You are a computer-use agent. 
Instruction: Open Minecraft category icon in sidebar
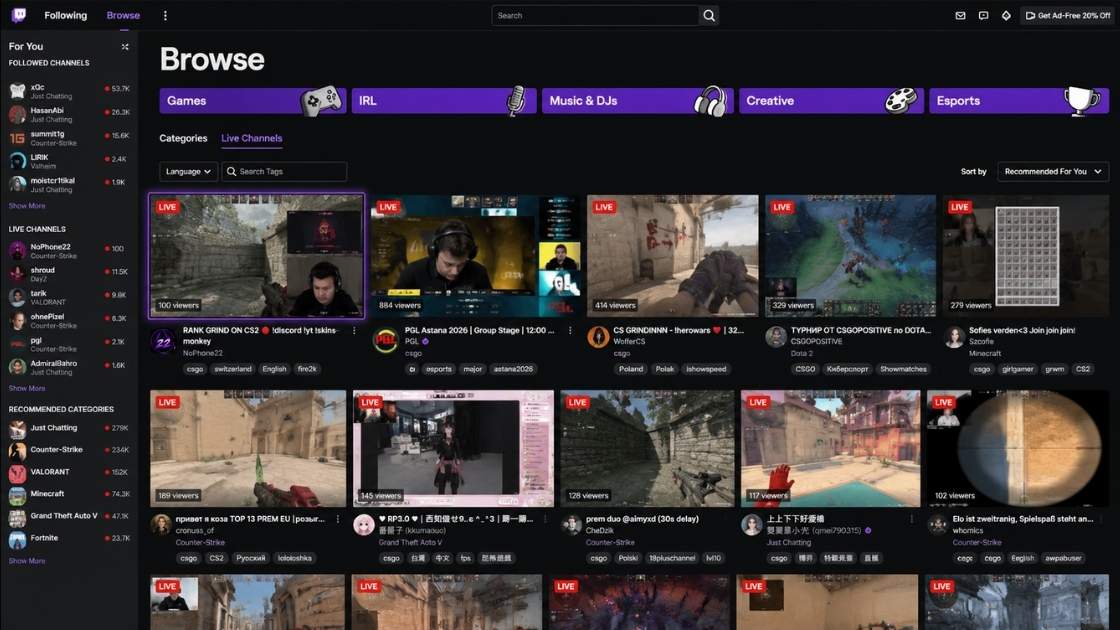(x=17, y=495)
